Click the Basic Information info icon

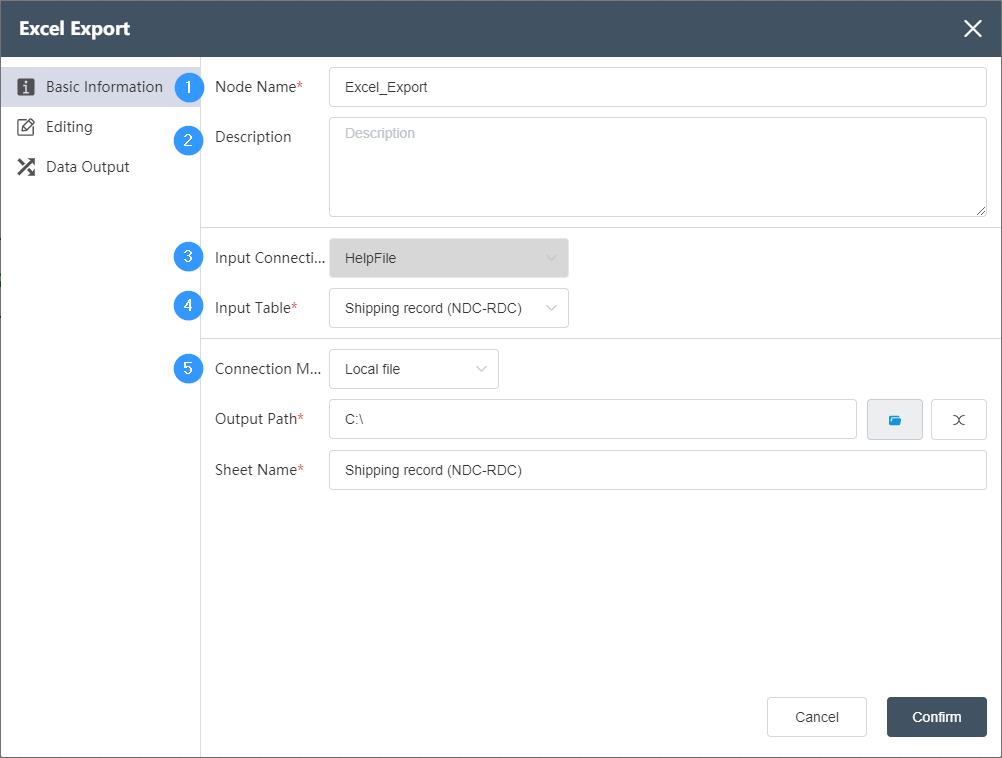[26, 87]
